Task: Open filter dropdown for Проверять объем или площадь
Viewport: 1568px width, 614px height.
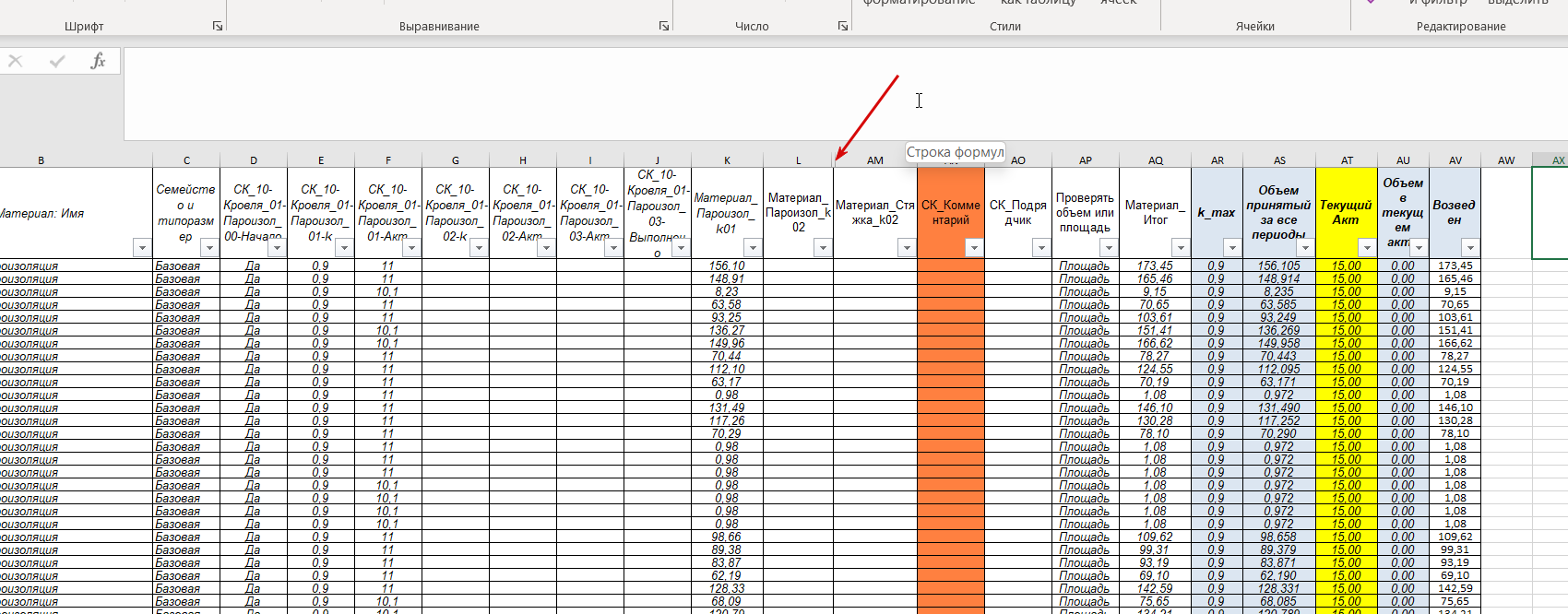Action: pos(1109,248)
